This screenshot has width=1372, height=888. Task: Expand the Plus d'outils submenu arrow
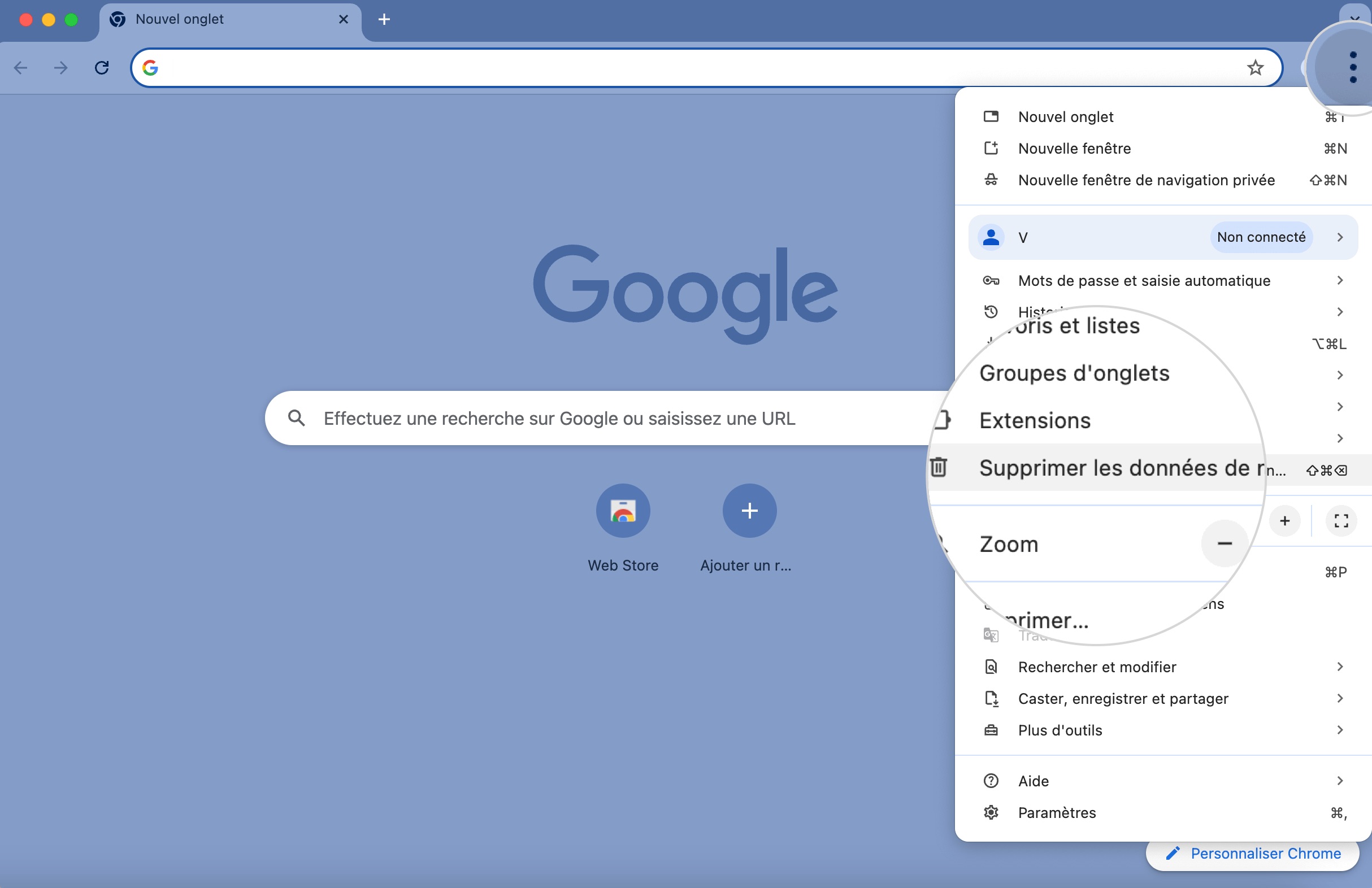1340,731
